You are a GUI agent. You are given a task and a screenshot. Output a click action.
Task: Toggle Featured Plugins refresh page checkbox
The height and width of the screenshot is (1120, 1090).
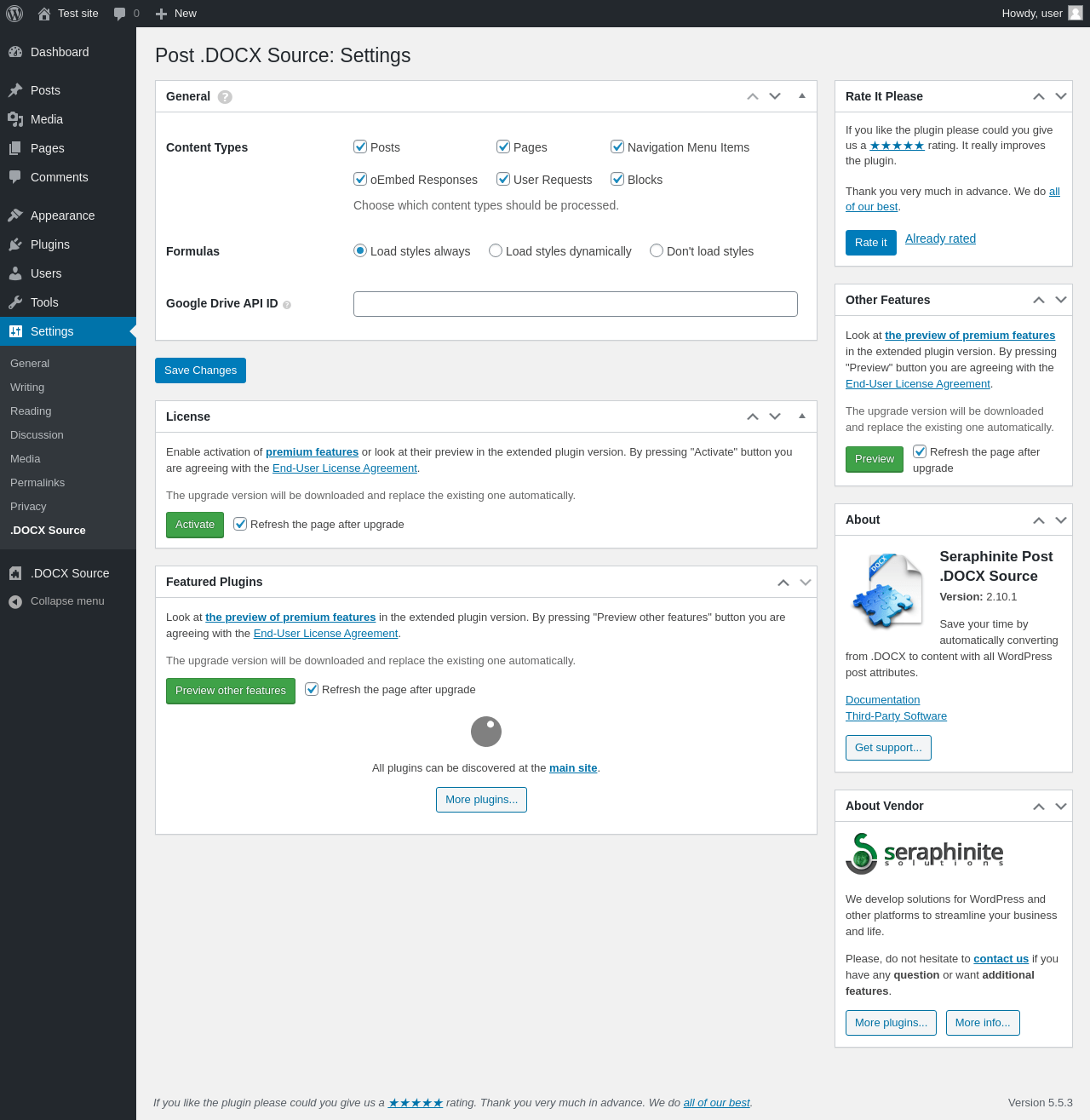(x=312, y=689)
